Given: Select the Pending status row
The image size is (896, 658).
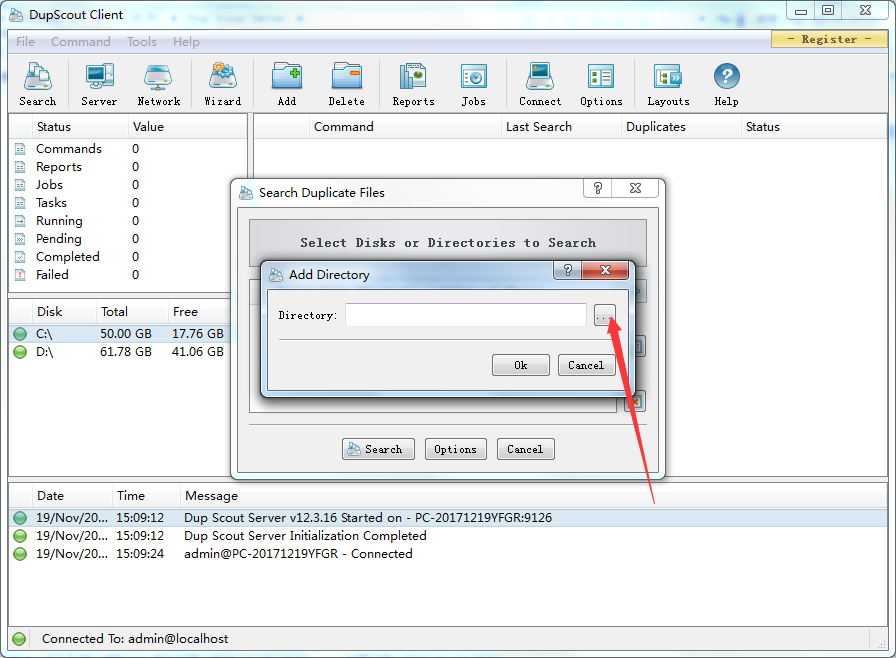Looking at the screenshot, I should pos(127,239).
